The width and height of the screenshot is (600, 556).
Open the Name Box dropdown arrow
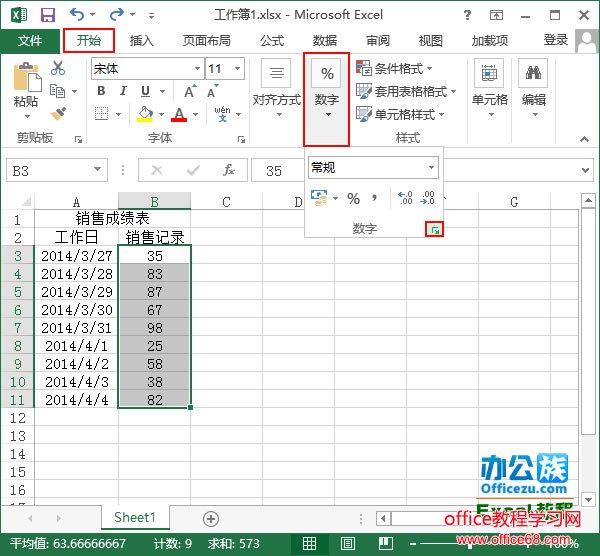click(x=98, y=169)
